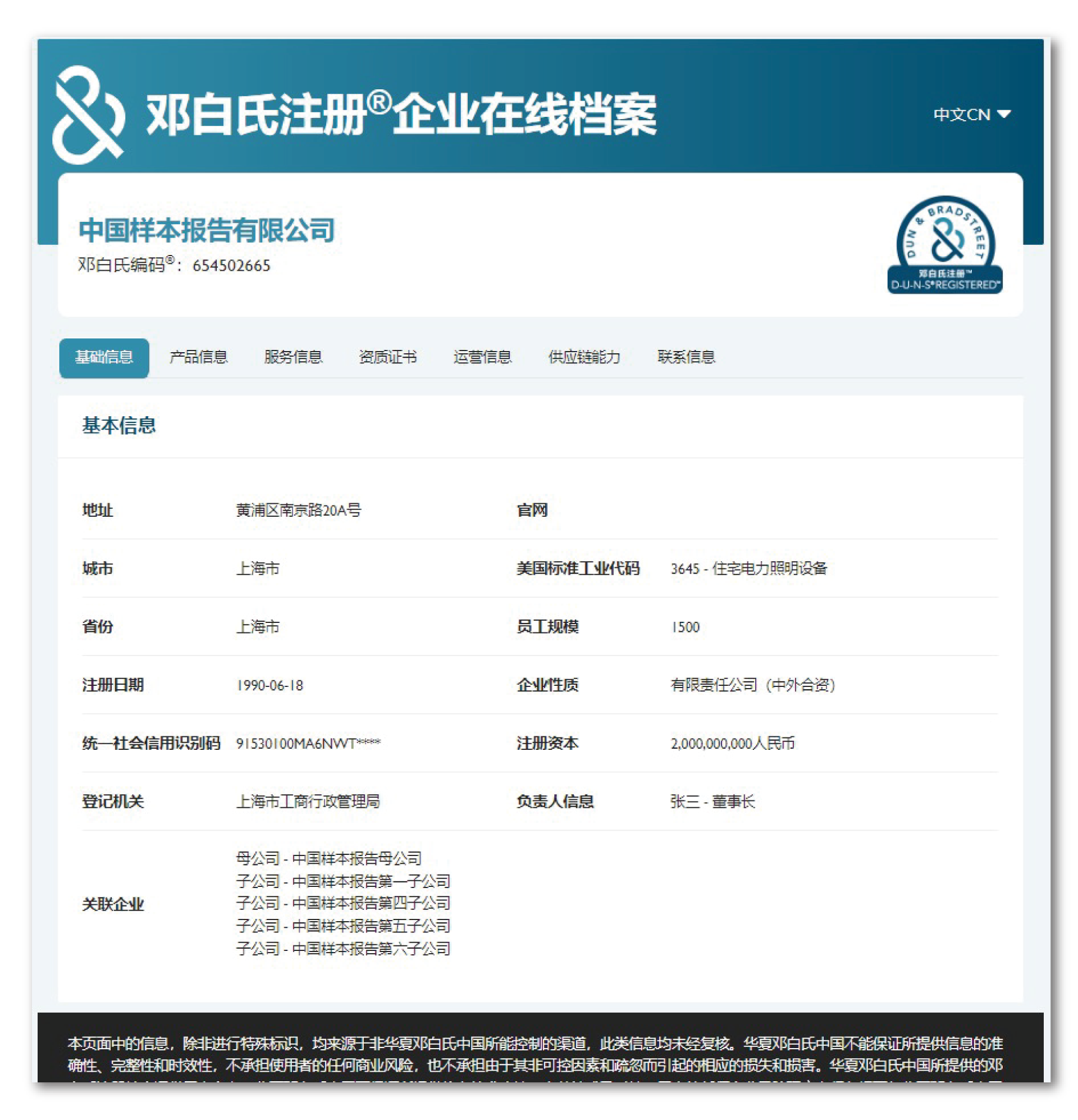The height and width of the screenshot is (1120, 1078).
Task: Click the address value 黄浦区南京路20A号
Action: (x=299, y=510)
